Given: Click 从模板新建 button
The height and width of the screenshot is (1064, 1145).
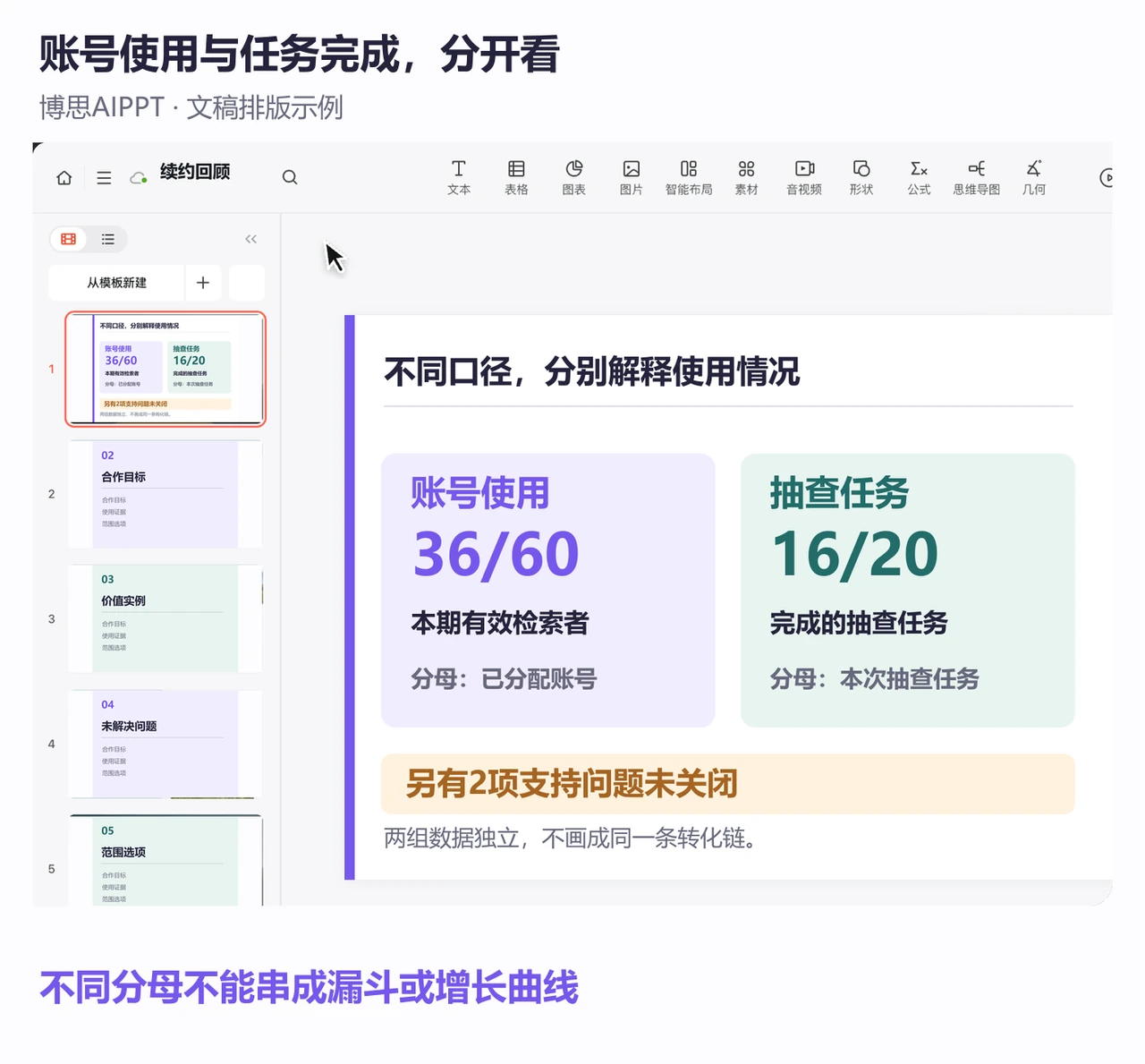Looking at the screenshot, I should coord(117,283).
